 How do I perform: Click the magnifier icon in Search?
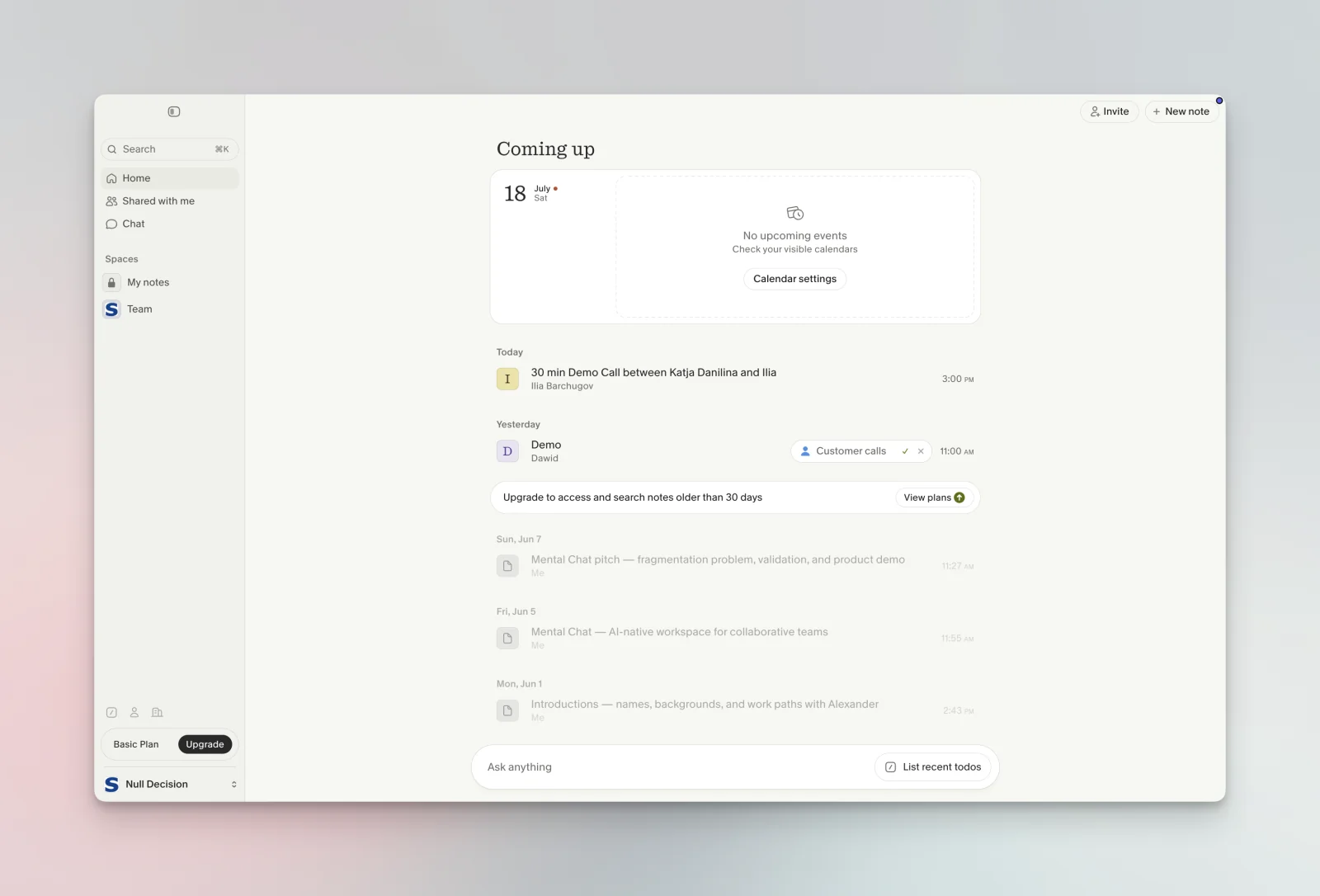112,149
